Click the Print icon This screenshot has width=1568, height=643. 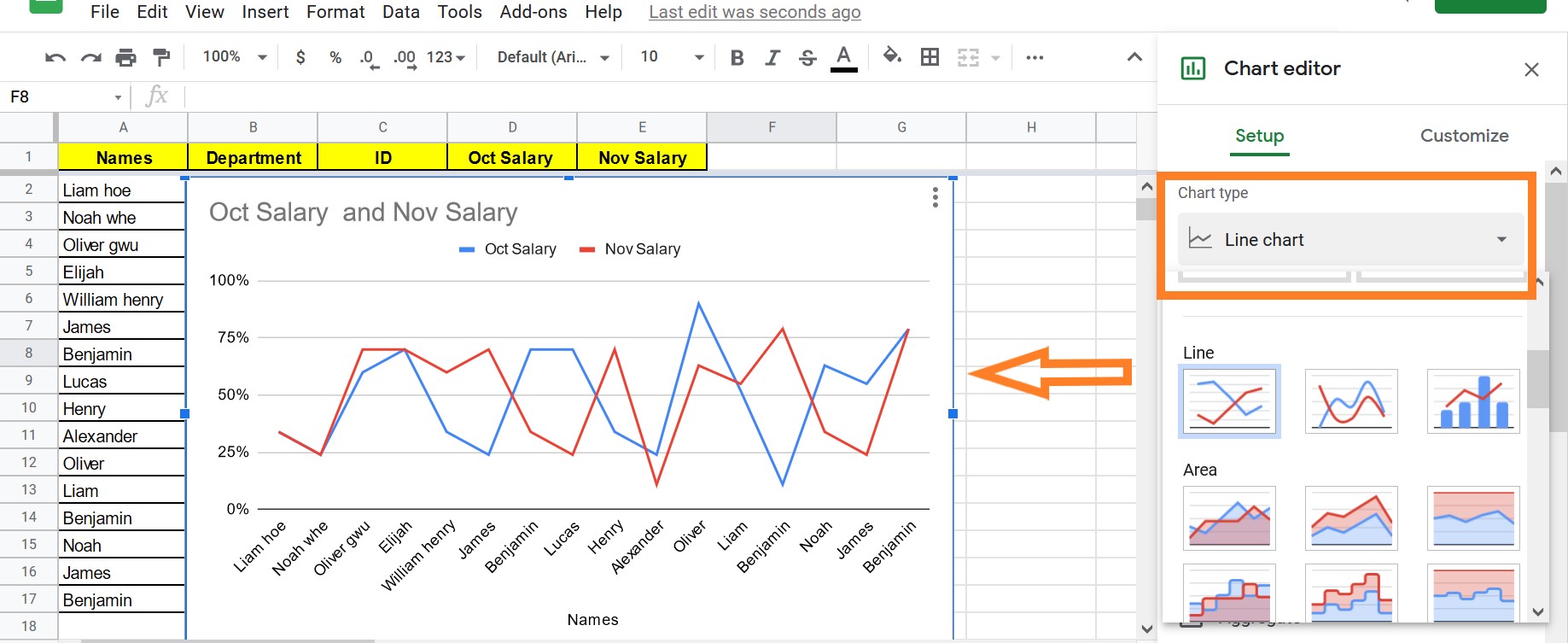[x=125, y=57]
